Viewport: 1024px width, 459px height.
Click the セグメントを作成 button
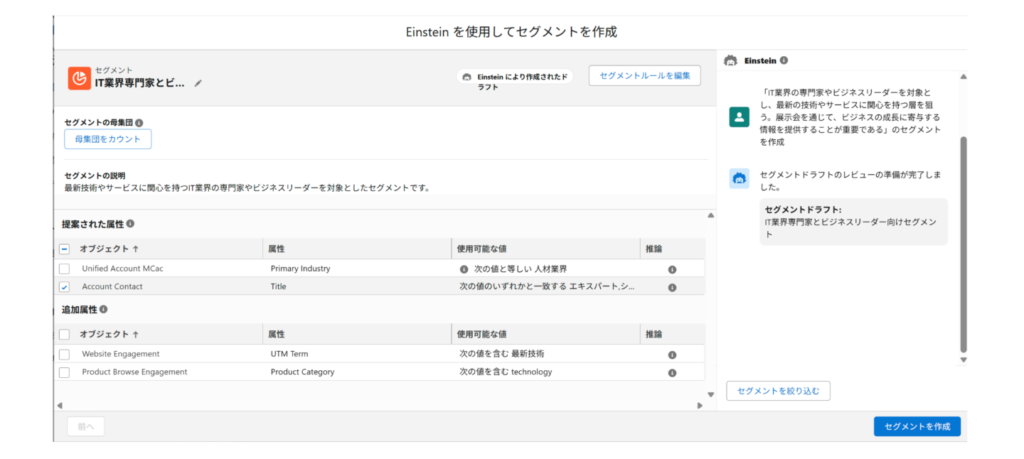917,426
